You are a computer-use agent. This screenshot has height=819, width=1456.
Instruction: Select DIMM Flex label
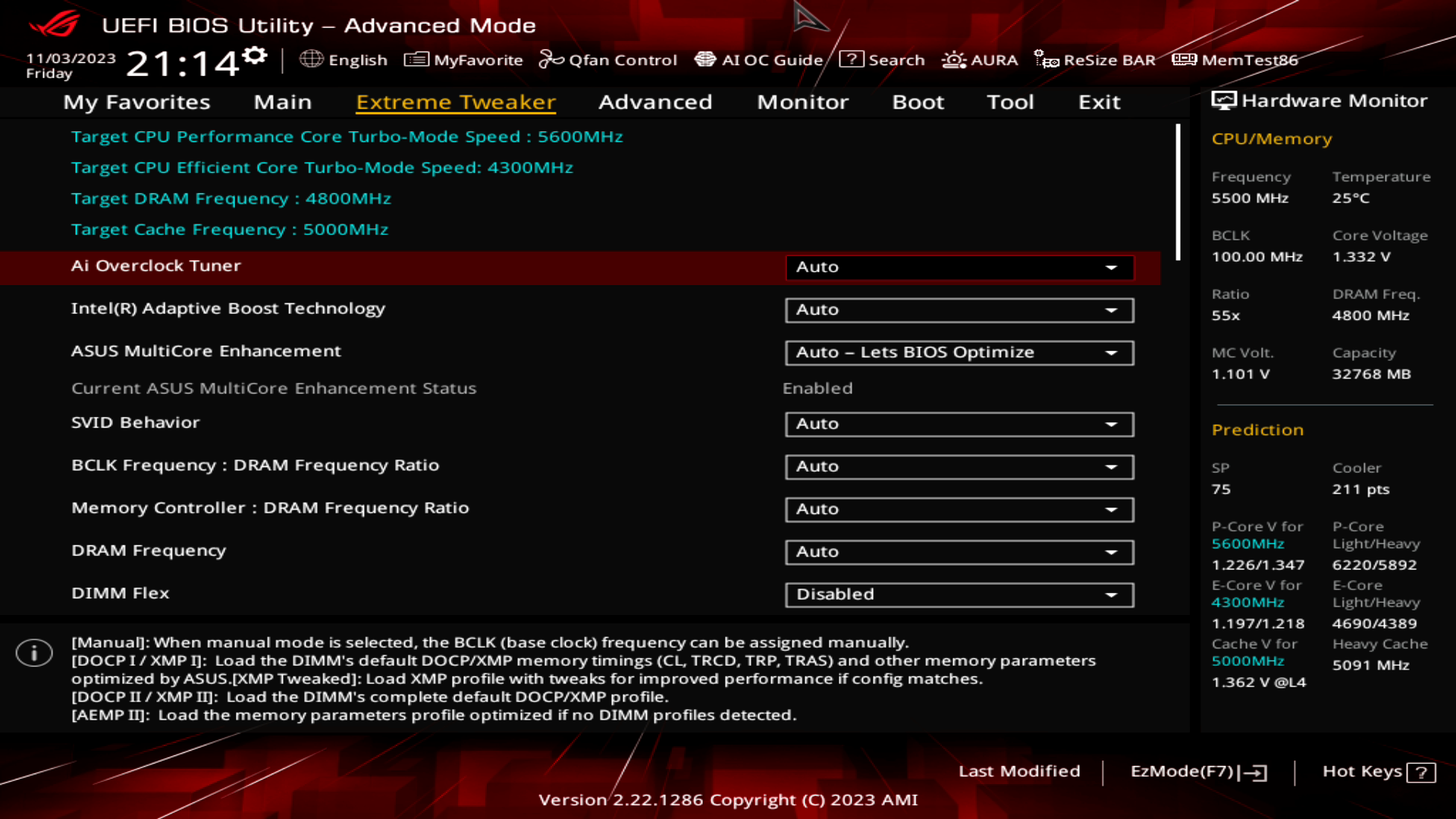click(120, 593)
